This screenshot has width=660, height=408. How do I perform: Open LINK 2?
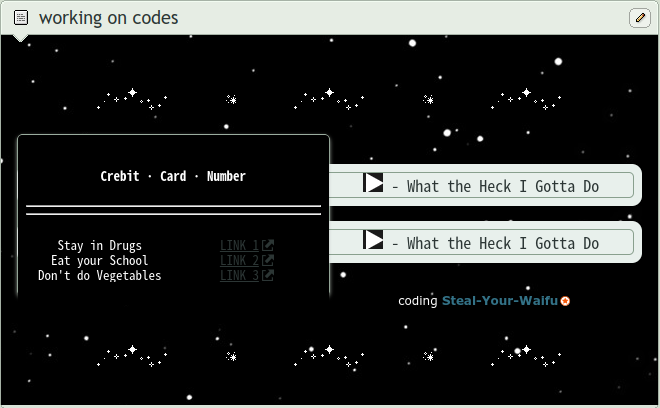click(239, 260)
